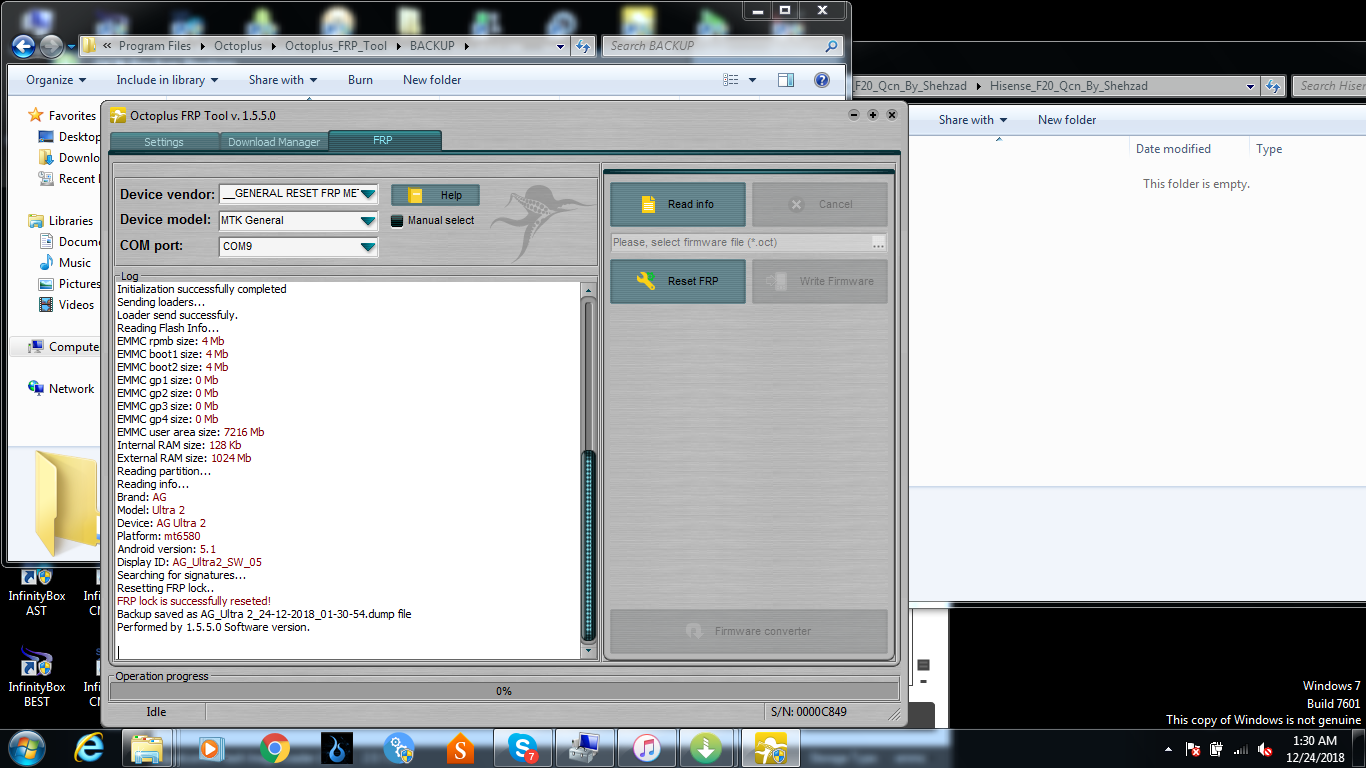Click the Back arrow in BACKUP window

click(24, 45)
